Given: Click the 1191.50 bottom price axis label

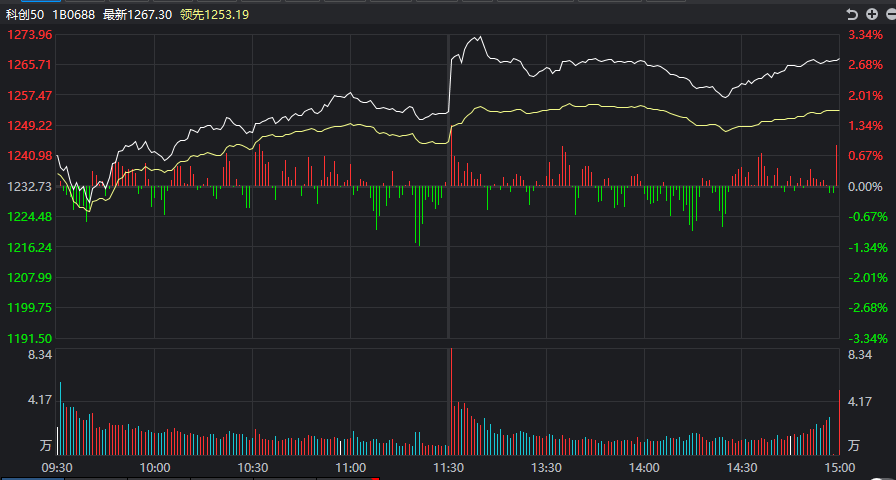Looking at the screenshot, I should (x=30, y=338).
